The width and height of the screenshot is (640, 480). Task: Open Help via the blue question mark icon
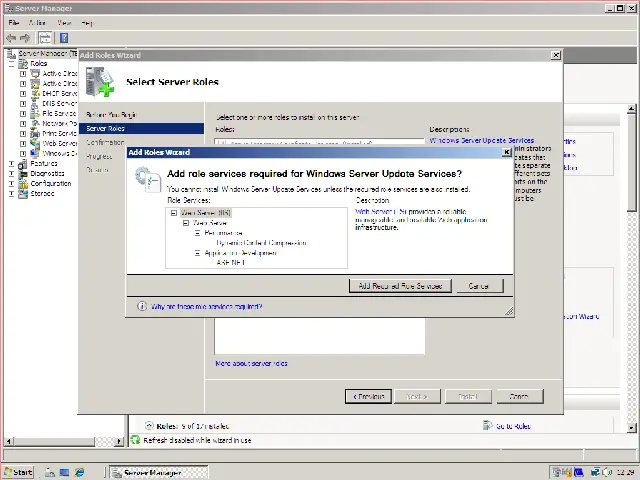coord(64,38)
